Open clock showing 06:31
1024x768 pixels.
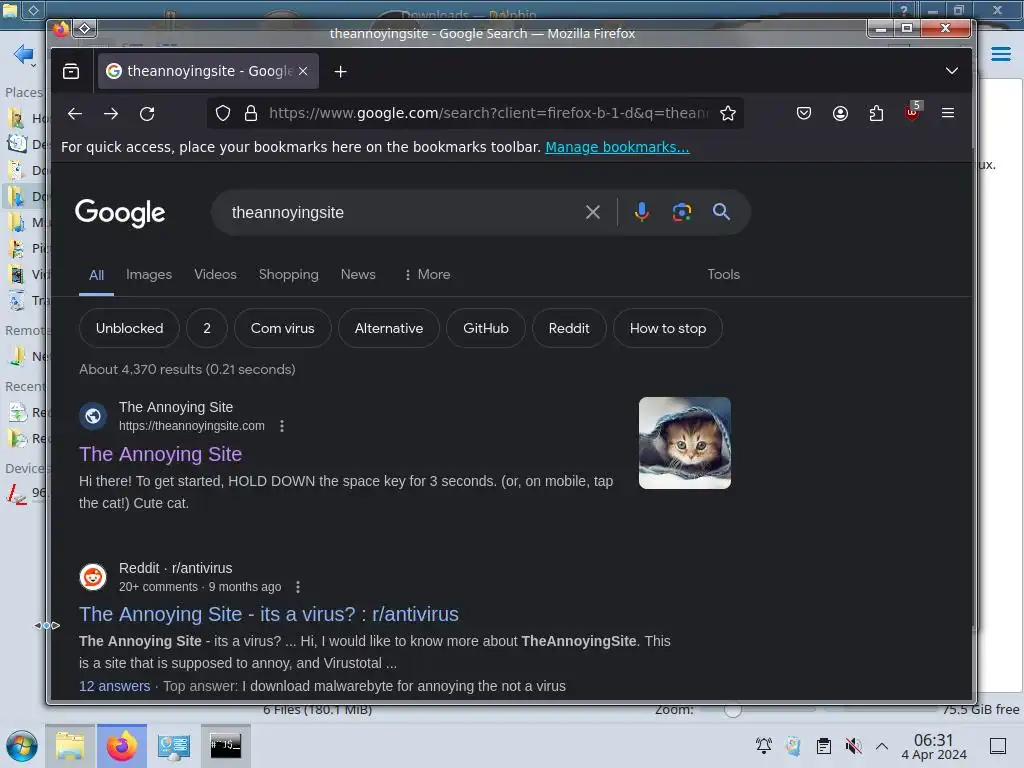[x=934, y=746]
